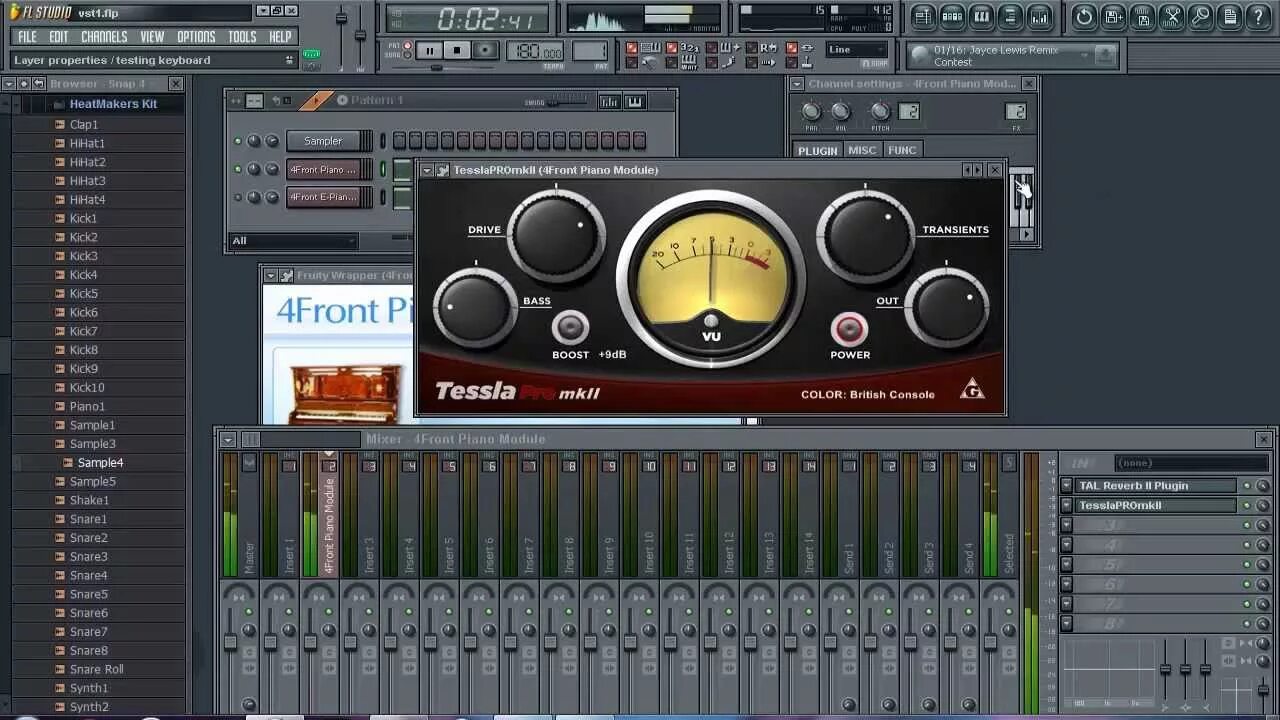Open the Mixer window options arrow
Viewport: 1280px width, 720px height.
click(228, 439)
